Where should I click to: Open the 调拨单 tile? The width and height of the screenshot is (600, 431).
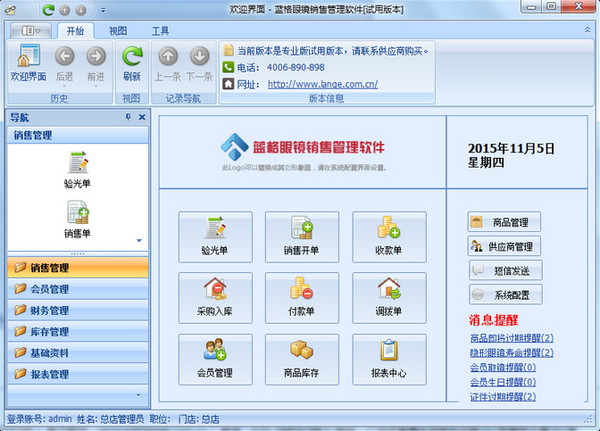click(389, 298)
